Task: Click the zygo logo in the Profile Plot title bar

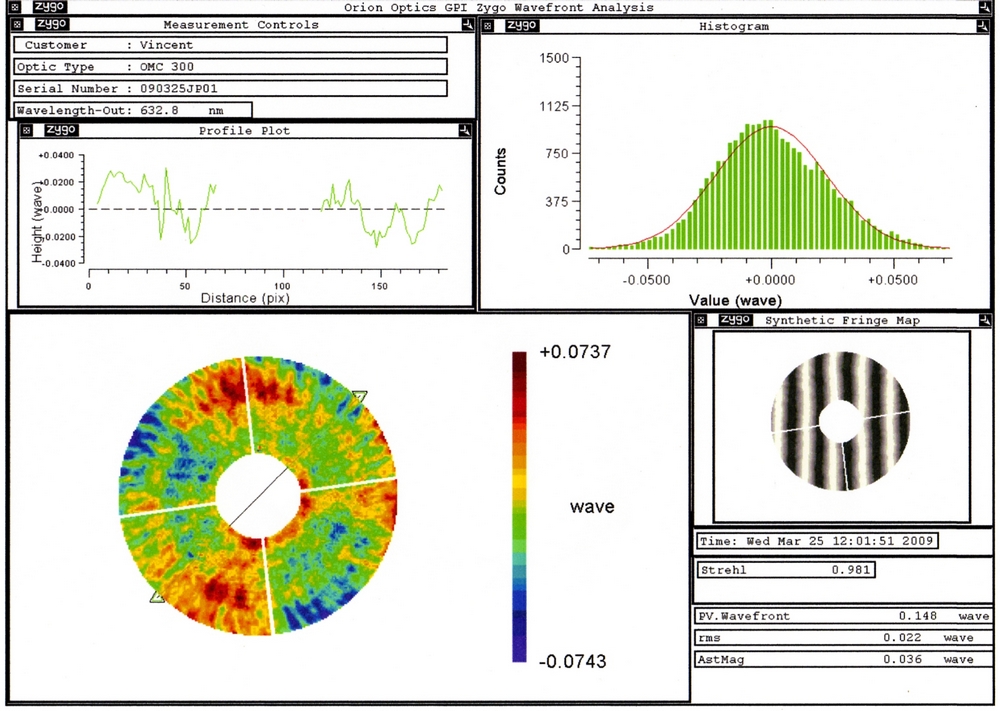Action: [x=61, y=130]
